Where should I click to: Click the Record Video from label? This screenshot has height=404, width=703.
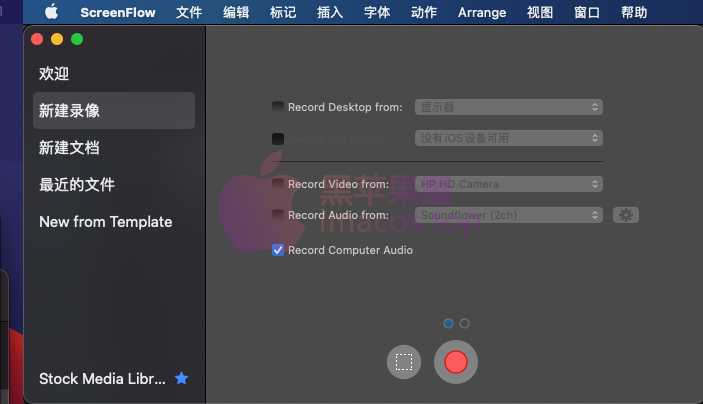coord(338,184)
